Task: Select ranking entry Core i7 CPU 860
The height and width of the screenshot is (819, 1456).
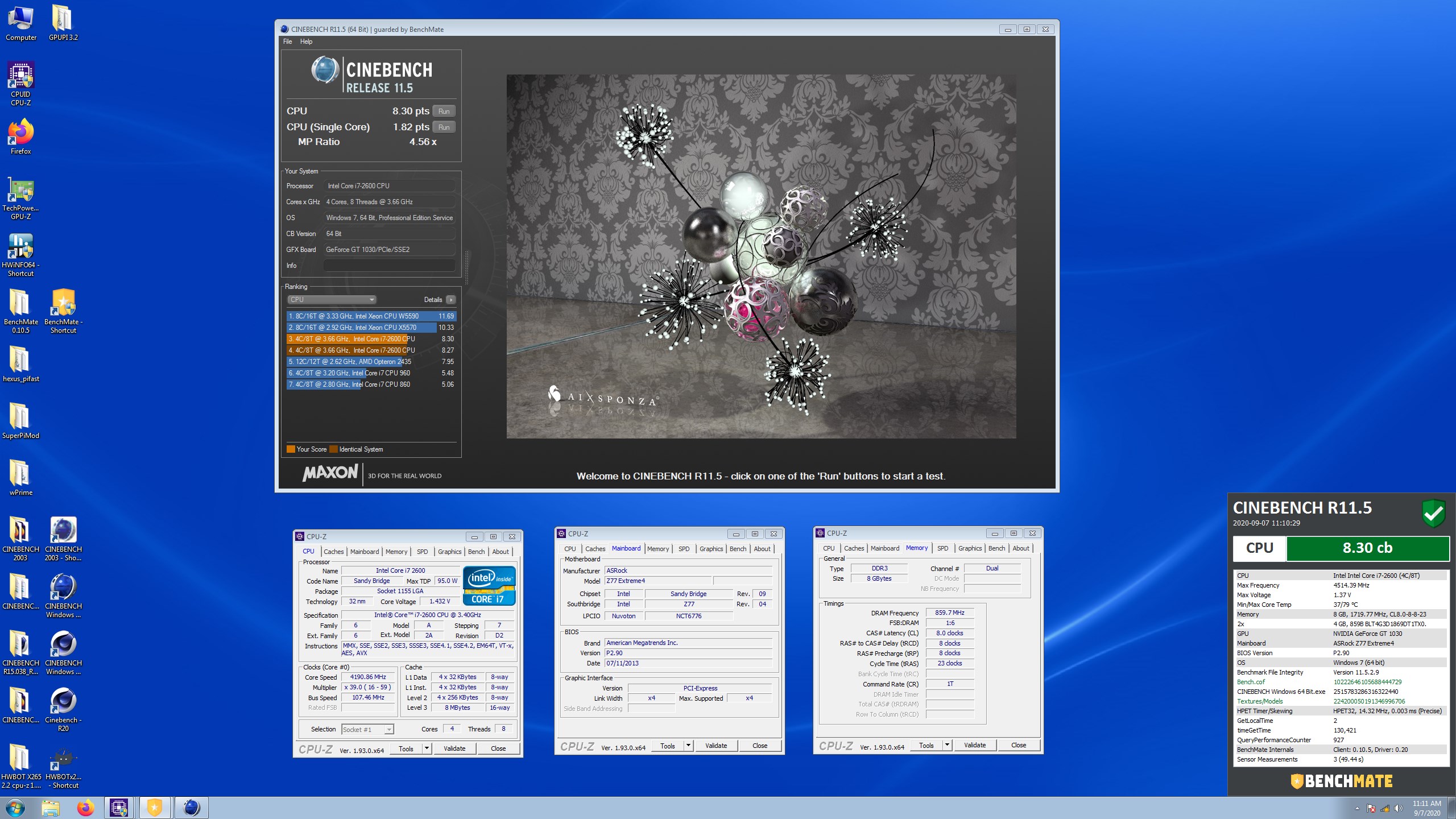Action: coord(371,384)
